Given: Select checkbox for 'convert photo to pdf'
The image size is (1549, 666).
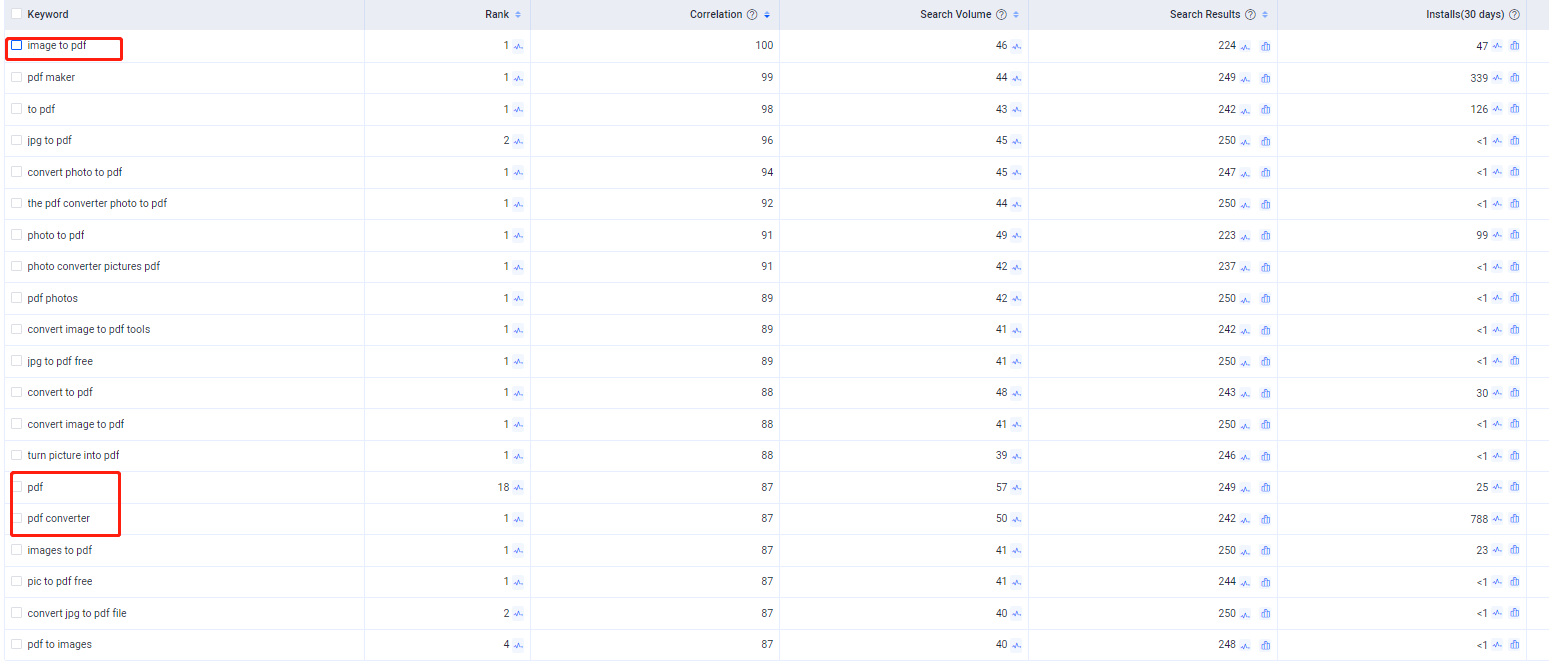Looking at the screenshot, I should pos(16,171).
